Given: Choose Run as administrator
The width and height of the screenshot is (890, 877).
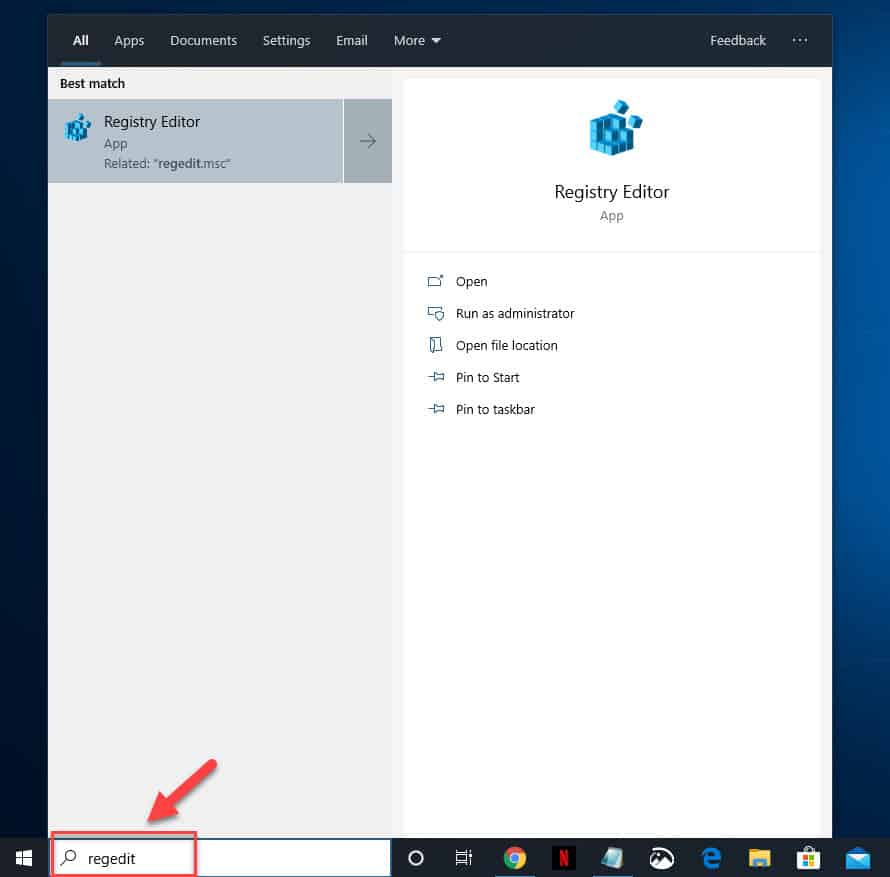Looking at the screenshot, I should coord(515,313).
